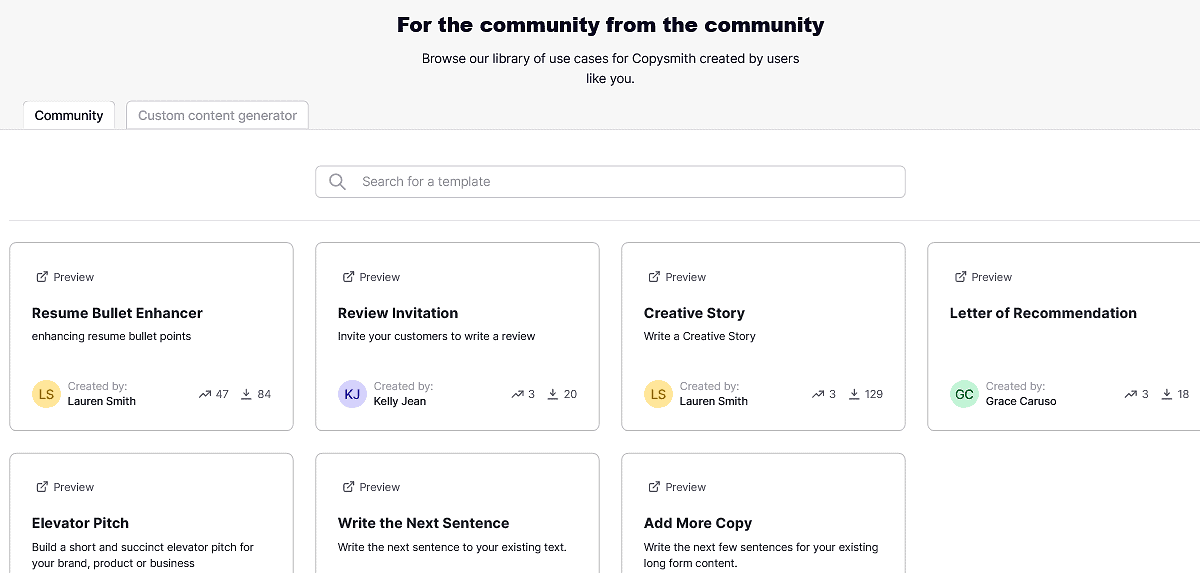Image resolution: width=1200 pixels, height=573 pixels.
Task: Click the Preview icon on Creative Story card
Action: point(654,277)
